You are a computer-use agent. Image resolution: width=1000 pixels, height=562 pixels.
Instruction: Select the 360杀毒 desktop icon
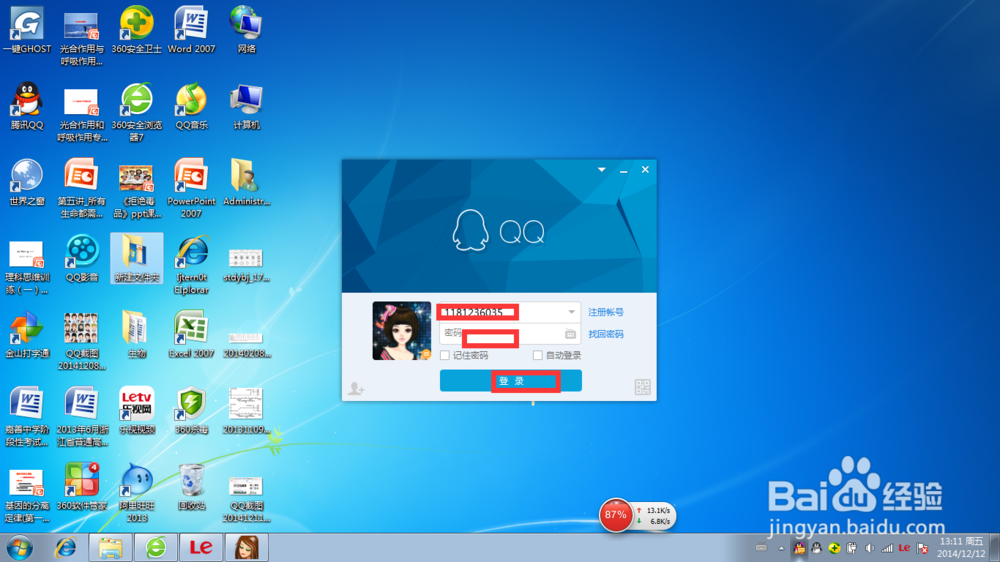pyautogui.click(x=191, y=411)
